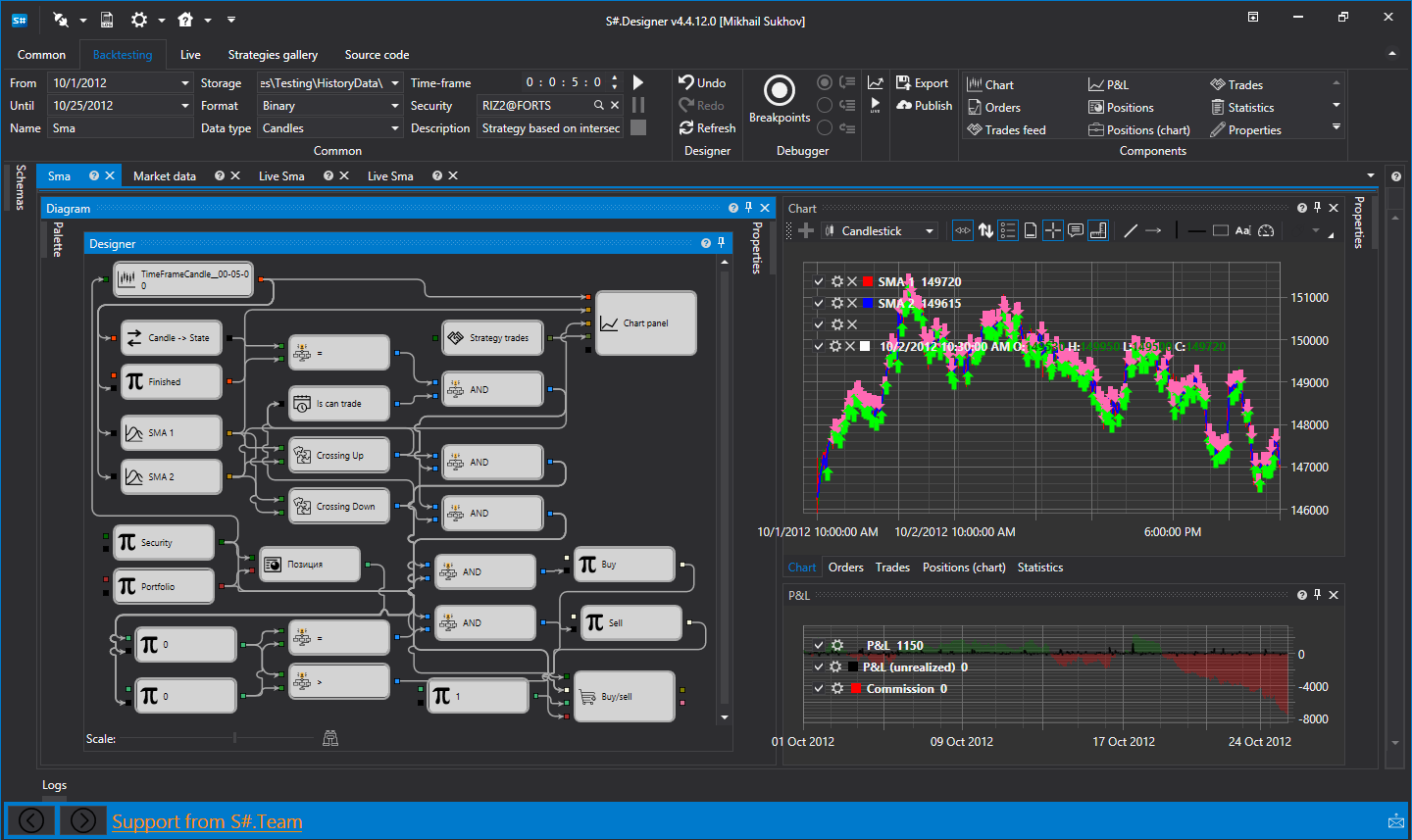Select the crosshair tool on the chart toolbar

coord(1052,229)
